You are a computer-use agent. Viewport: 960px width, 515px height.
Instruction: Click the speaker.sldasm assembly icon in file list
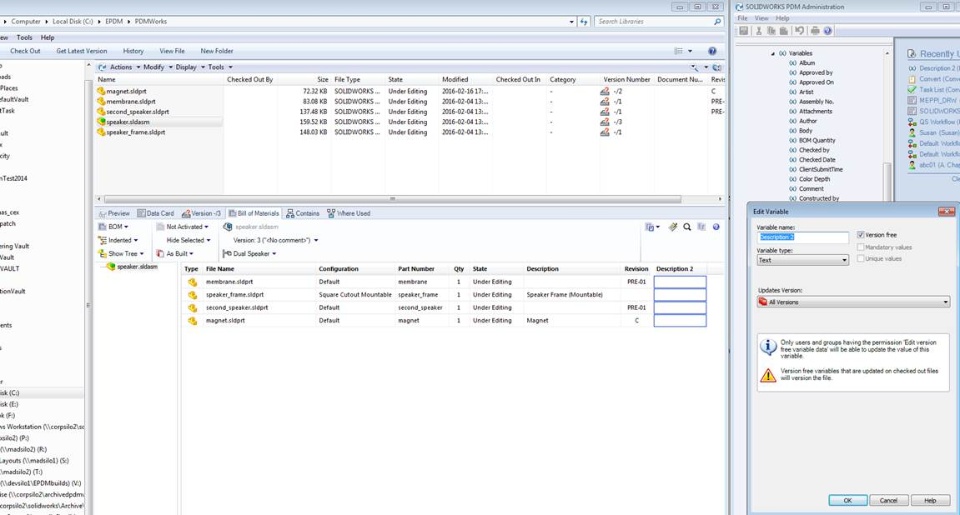click(101, 122)
